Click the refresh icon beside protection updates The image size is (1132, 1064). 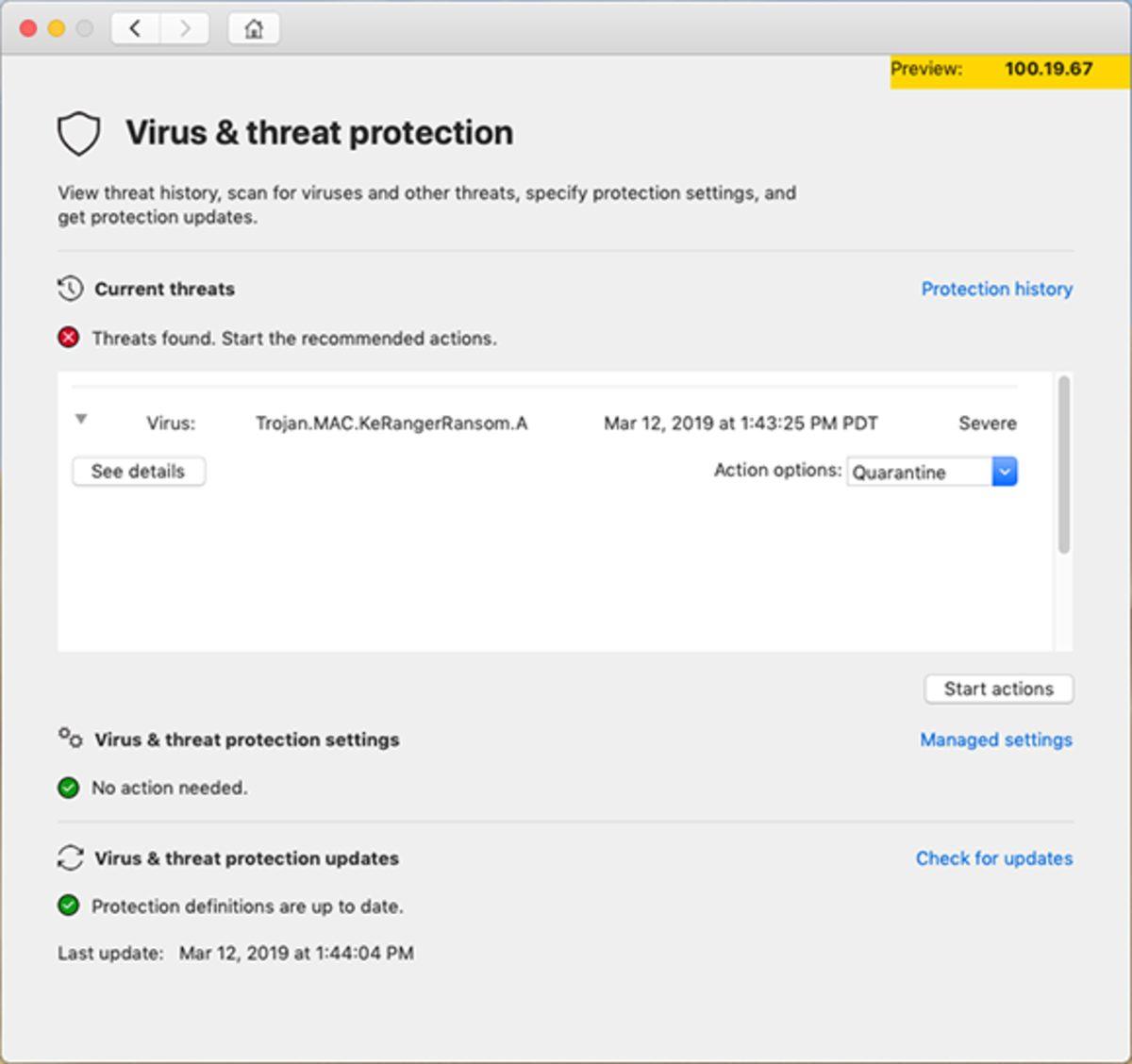pos(70,857)
